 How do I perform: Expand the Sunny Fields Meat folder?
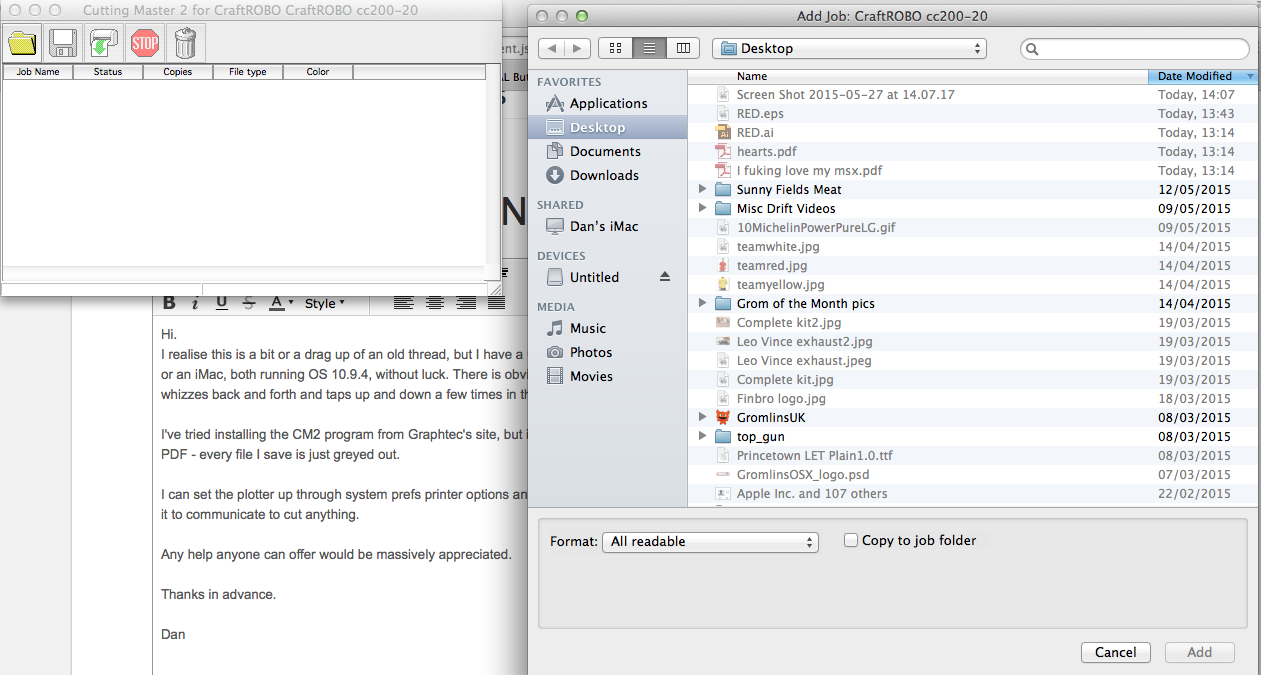(x=704, y=189)
